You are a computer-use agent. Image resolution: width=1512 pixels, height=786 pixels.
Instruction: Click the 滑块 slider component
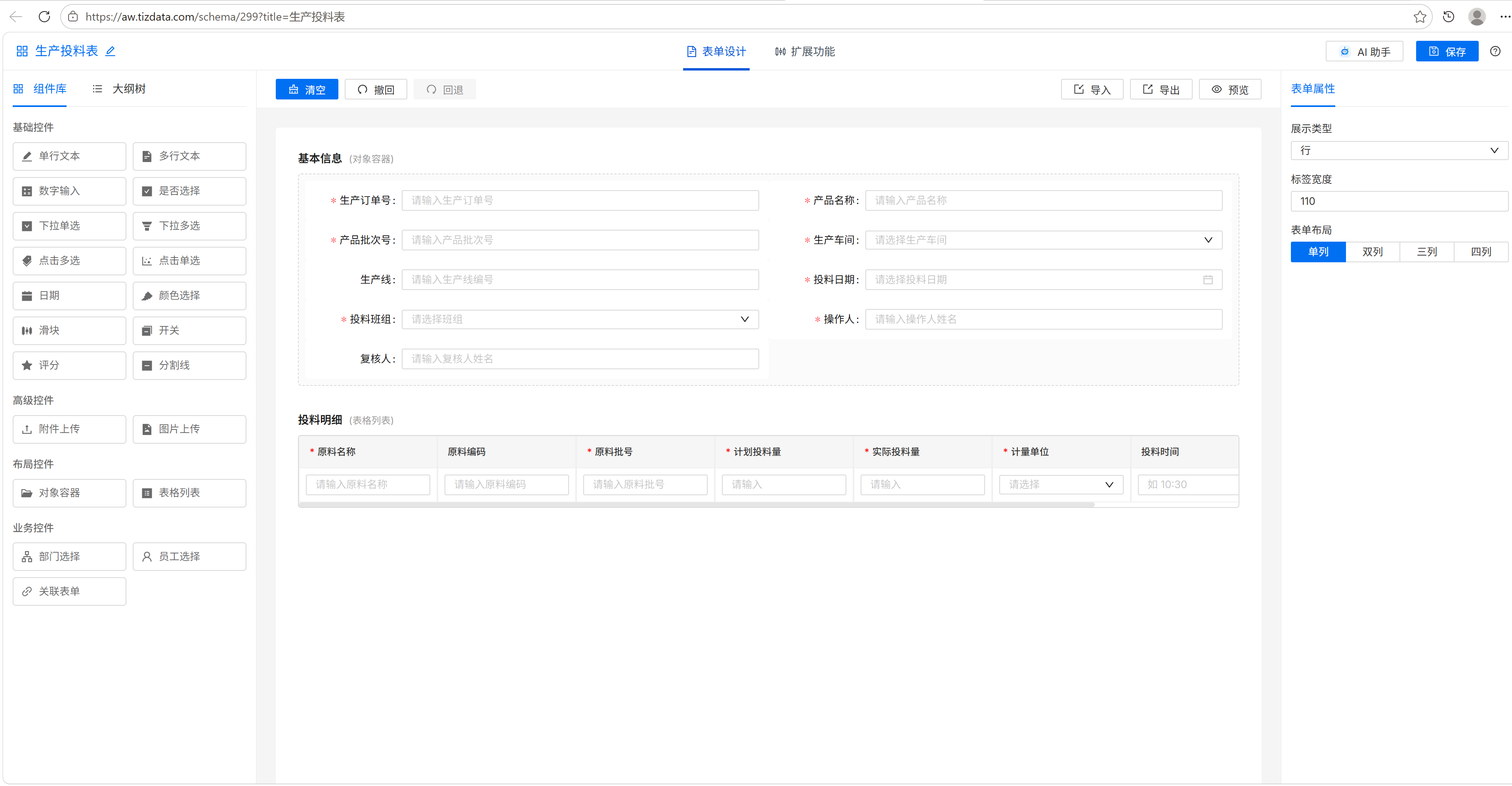coord(69,330)
